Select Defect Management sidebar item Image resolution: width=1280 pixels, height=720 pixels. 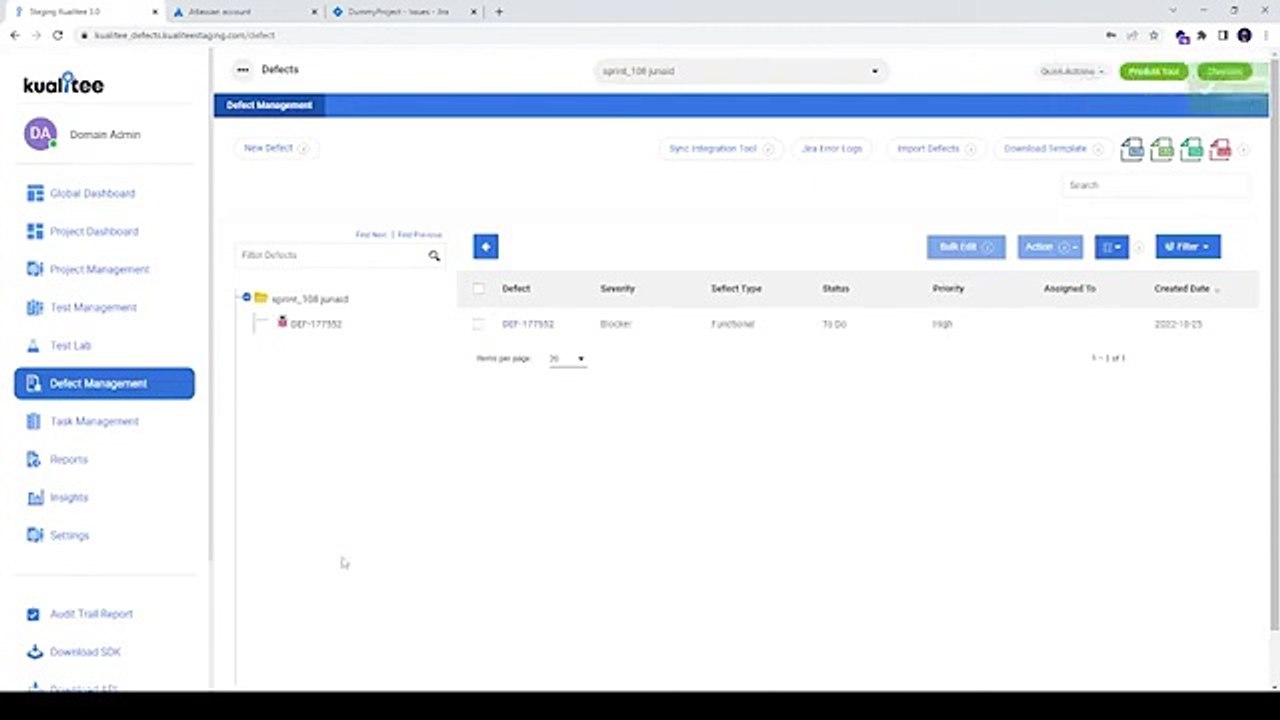[x=104, y=383]
